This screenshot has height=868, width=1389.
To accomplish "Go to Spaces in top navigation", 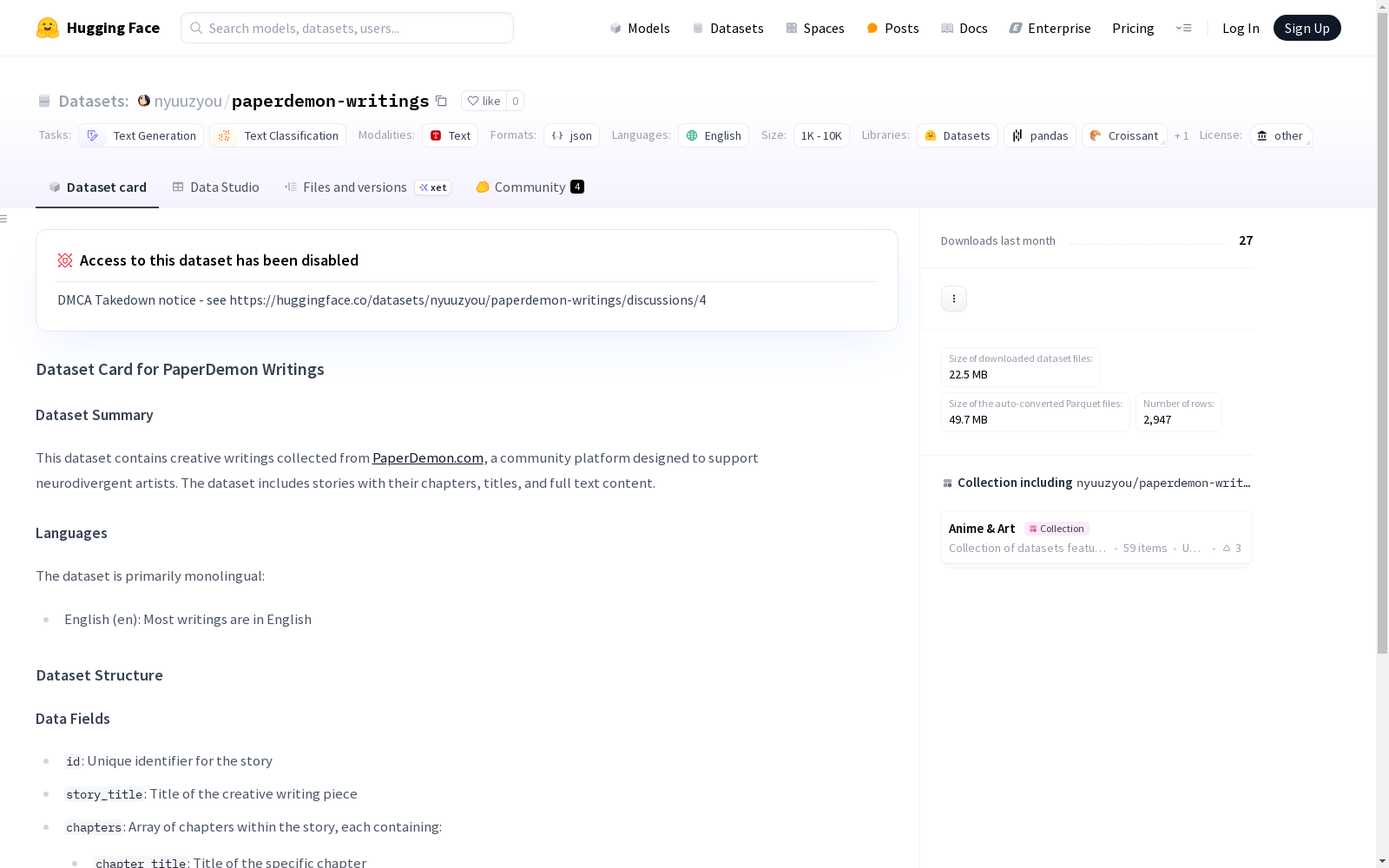I will click(x=815, y=28).
